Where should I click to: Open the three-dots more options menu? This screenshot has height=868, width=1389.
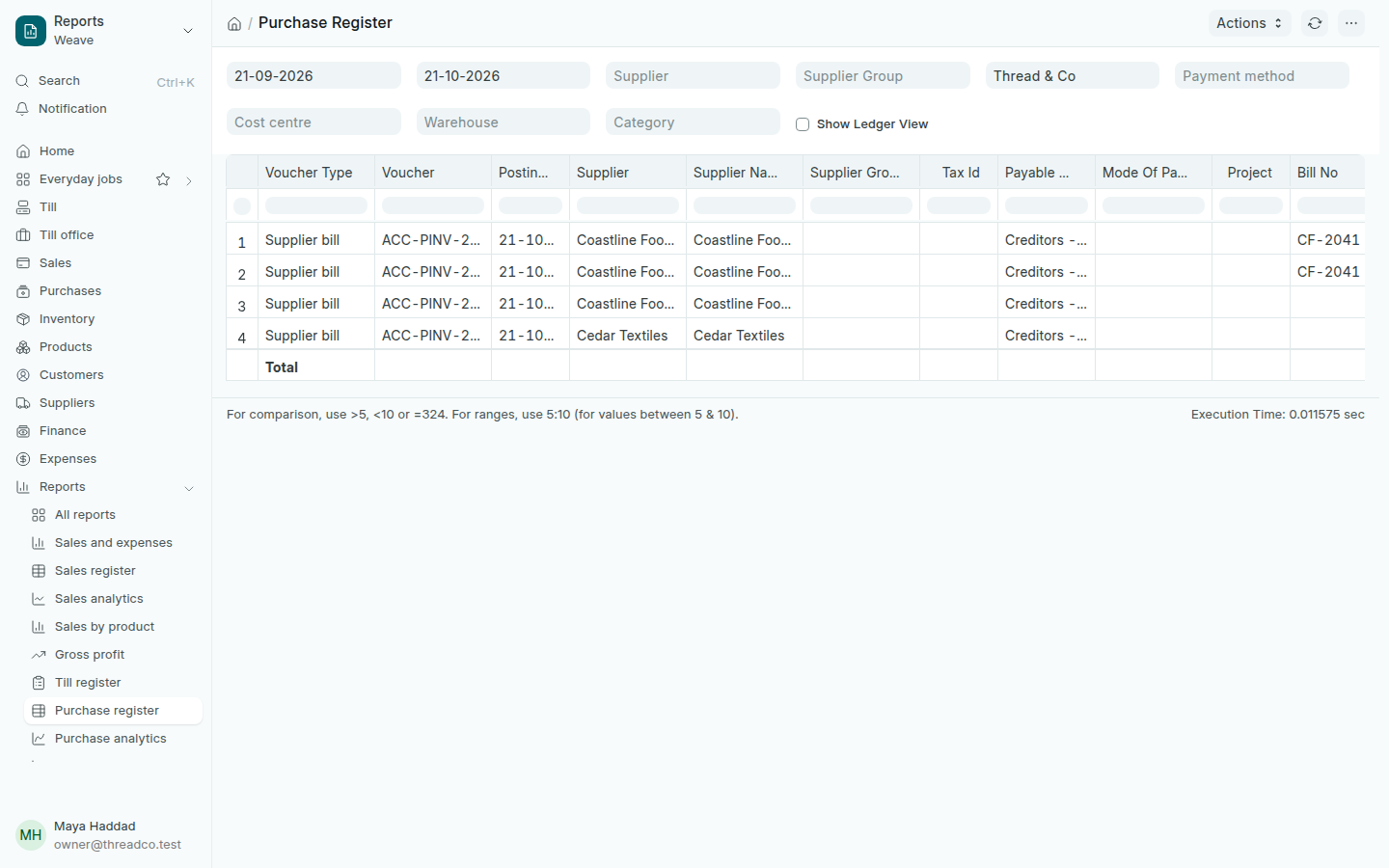point(1351,23)
